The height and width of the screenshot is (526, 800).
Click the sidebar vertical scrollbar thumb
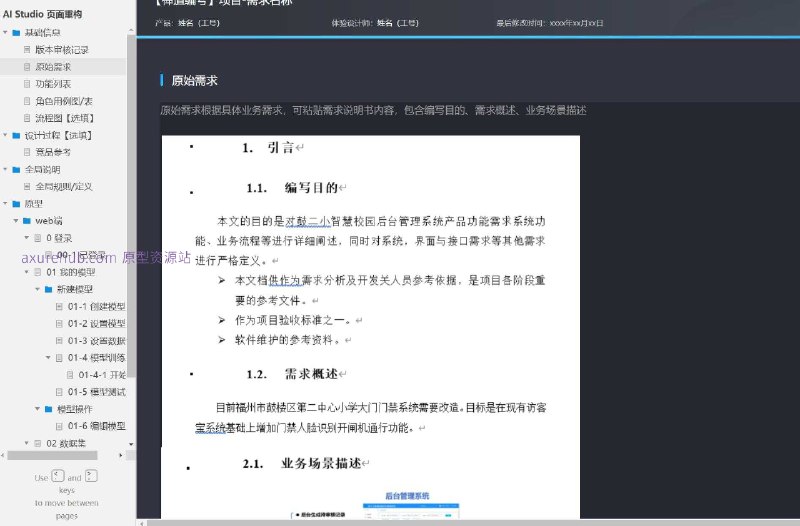tap(131, 206)
